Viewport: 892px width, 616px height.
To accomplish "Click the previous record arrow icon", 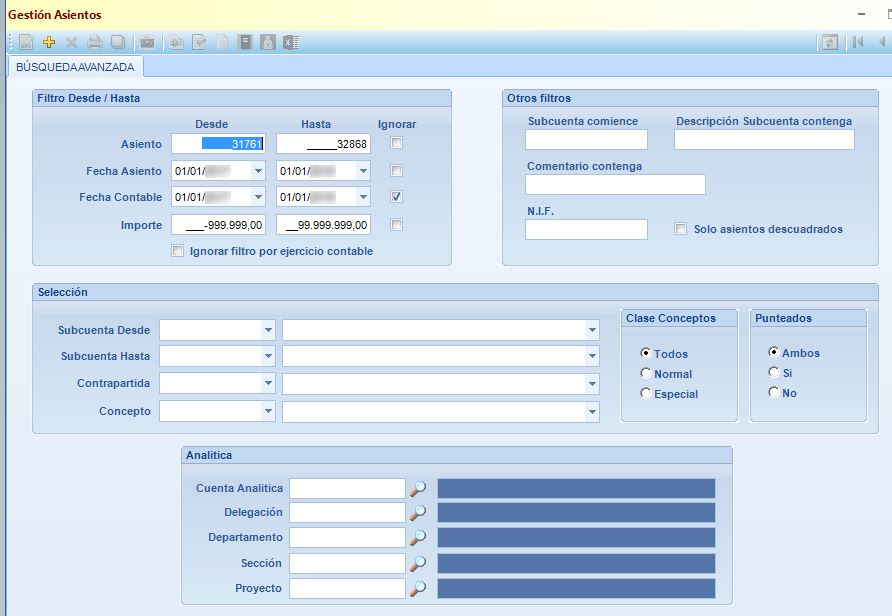I will [883, 42].
